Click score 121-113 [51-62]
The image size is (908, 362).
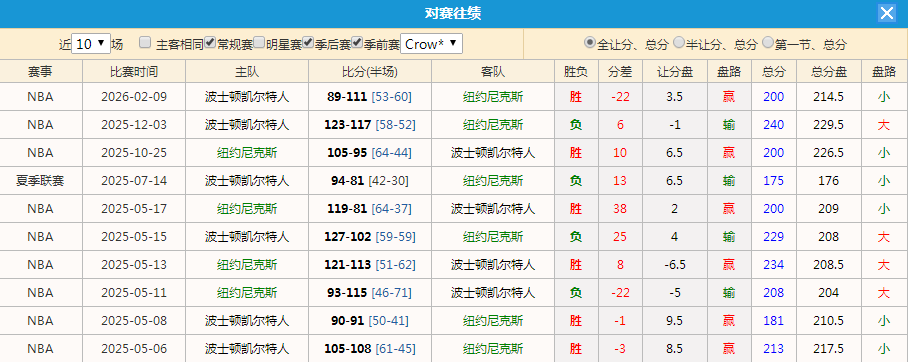370,265
